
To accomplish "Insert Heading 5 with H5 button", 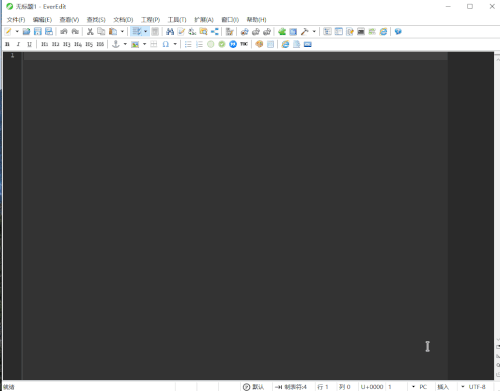I will click(x=89, y=44).
